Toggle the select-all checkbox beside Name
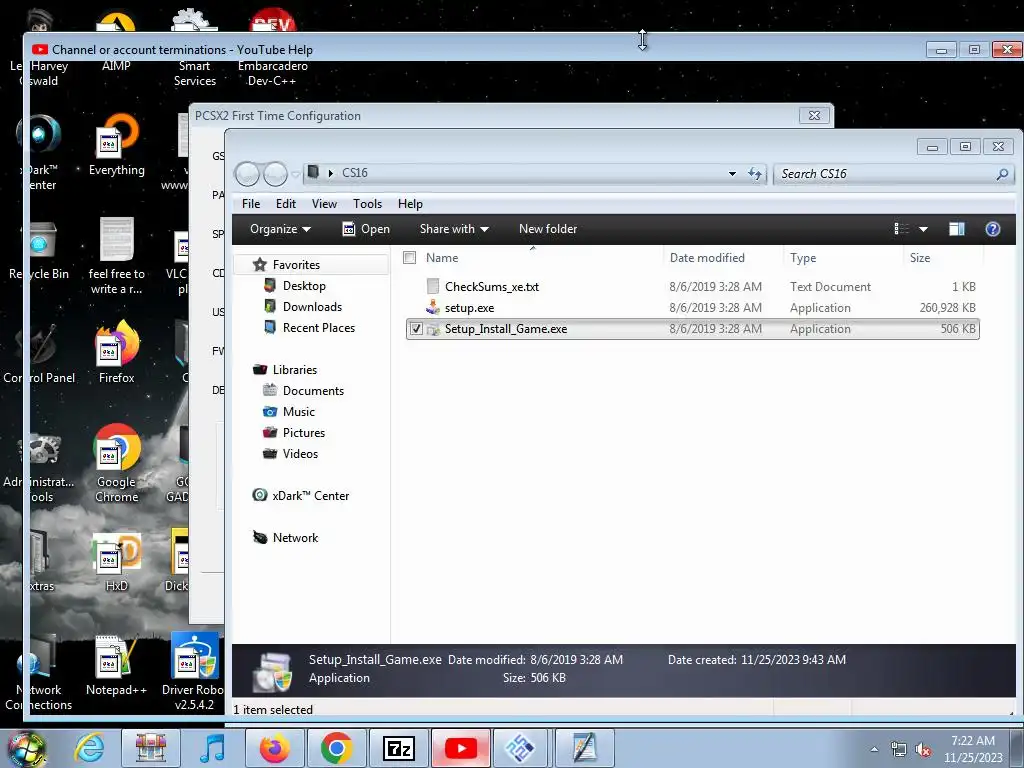The width and height of the screenshot is (1024, 768). 409,258
